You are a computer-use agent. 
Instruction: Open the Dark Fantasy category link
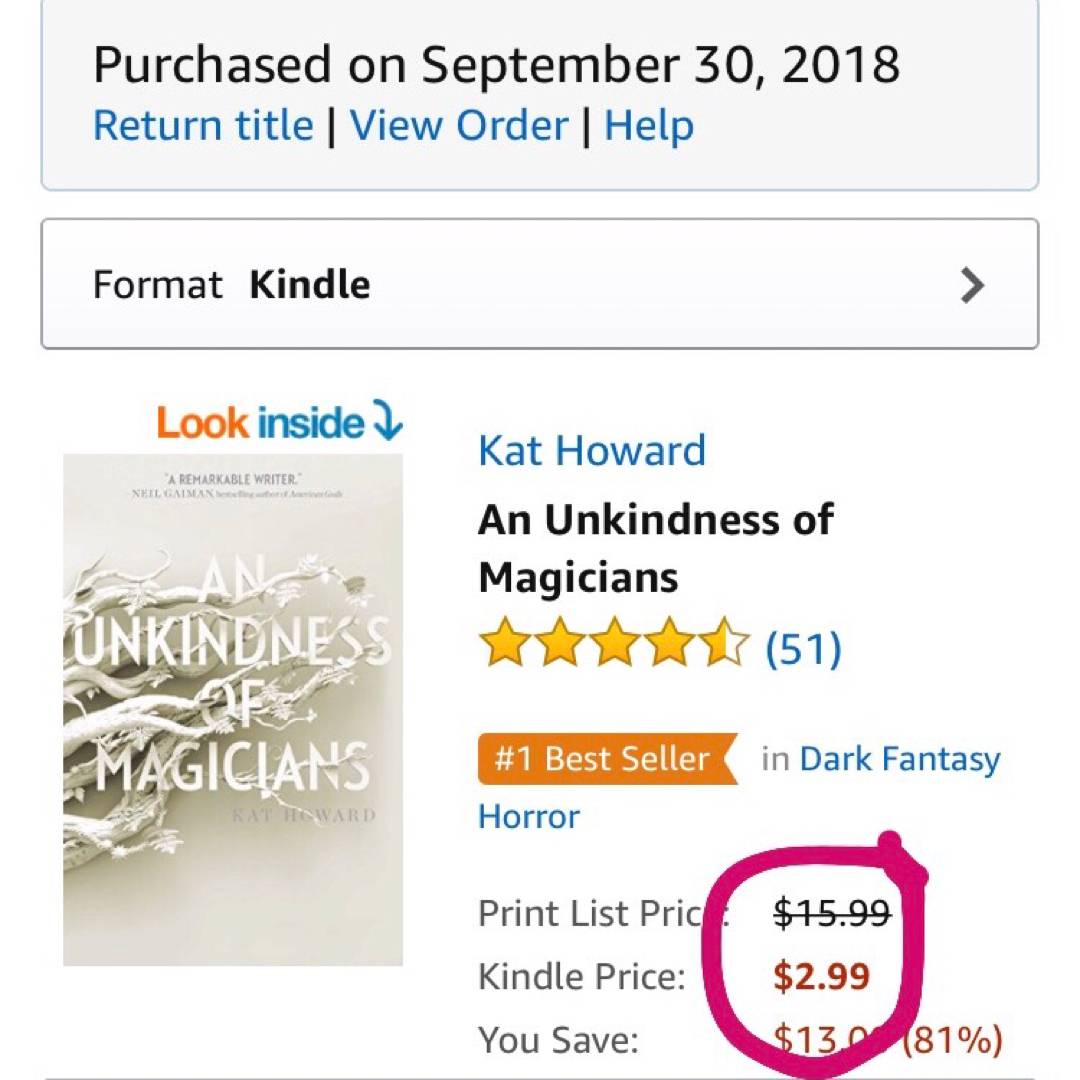click(x=900, y=759)
